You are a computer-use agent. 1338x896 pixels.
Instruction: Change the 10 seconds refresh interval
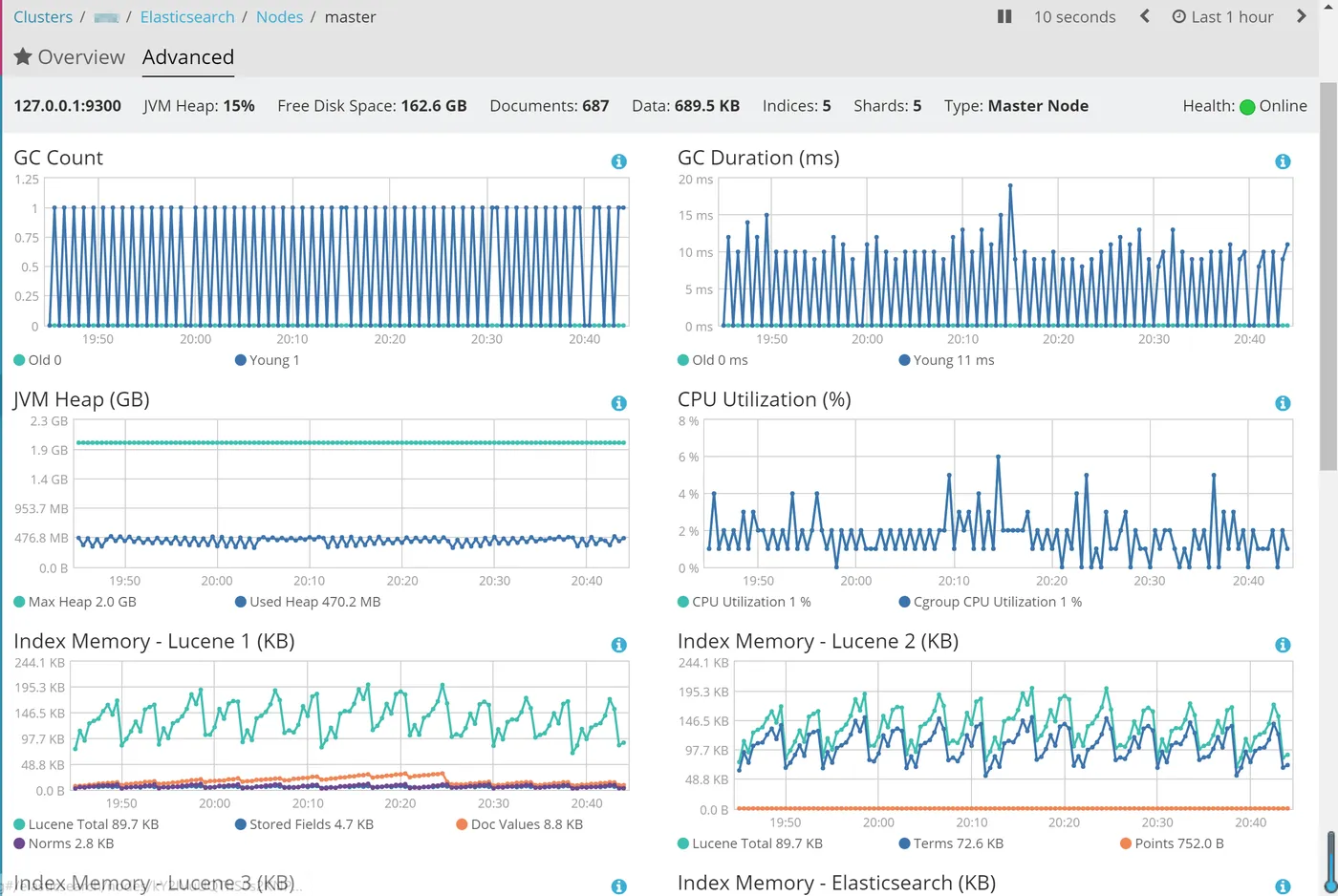coord(1074,16)
